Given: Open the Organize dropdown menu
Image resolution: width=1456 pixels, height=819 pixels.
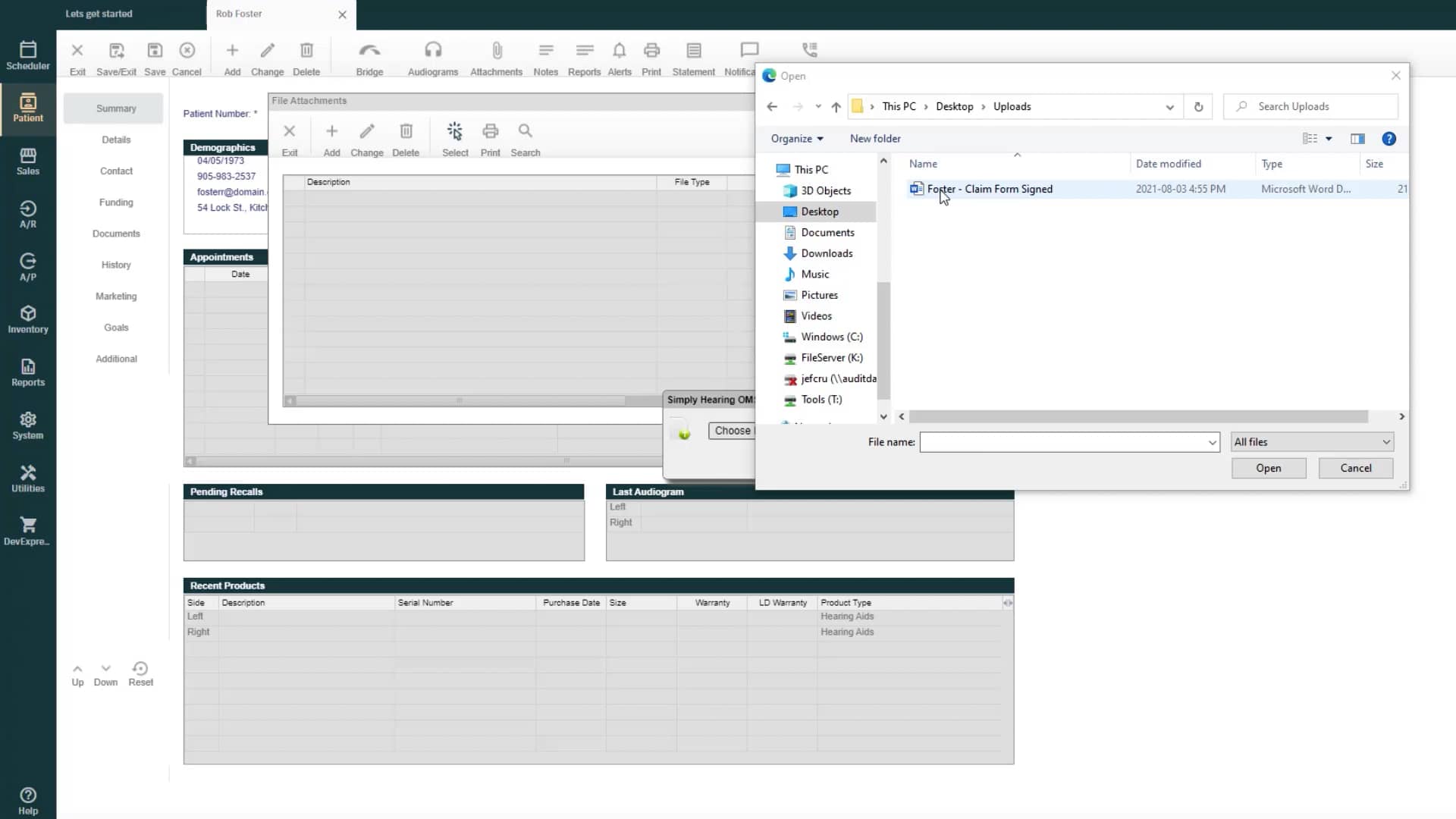Looking at the screenshot, I should click(795, 139).
